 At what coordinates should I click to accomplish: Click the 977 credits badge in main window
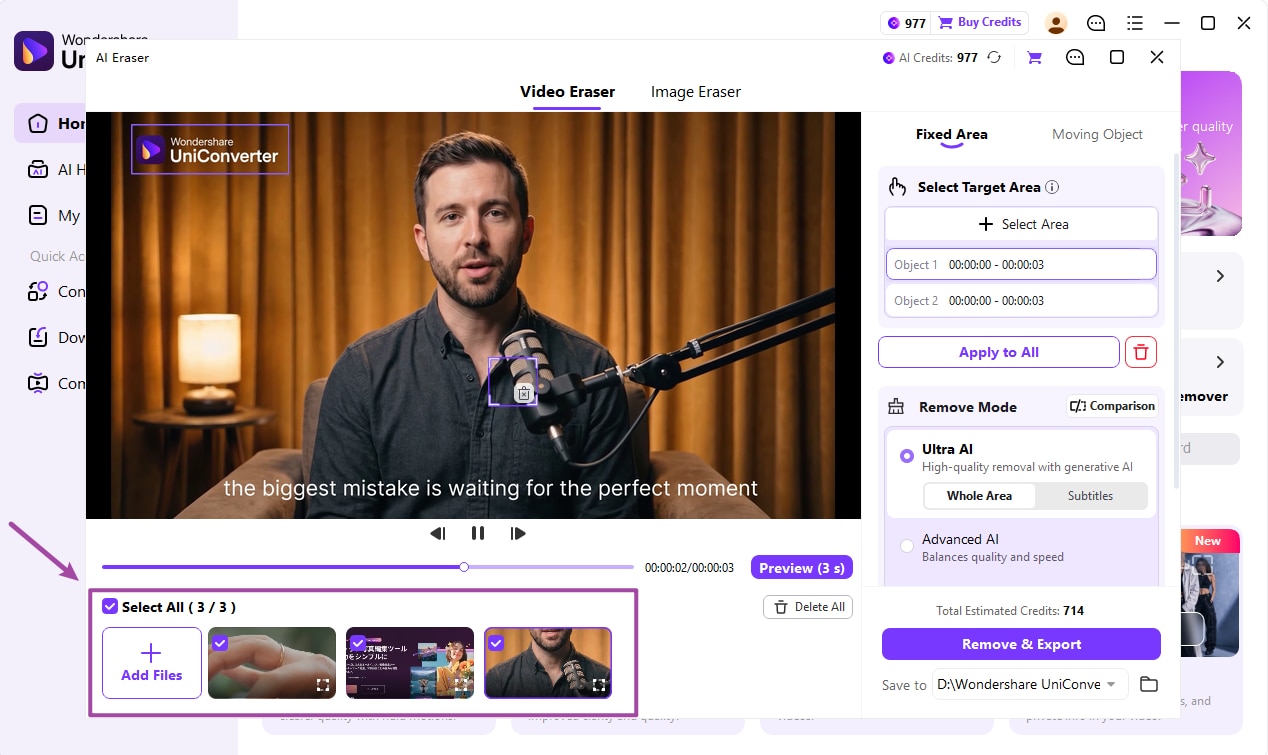point(905,23)
